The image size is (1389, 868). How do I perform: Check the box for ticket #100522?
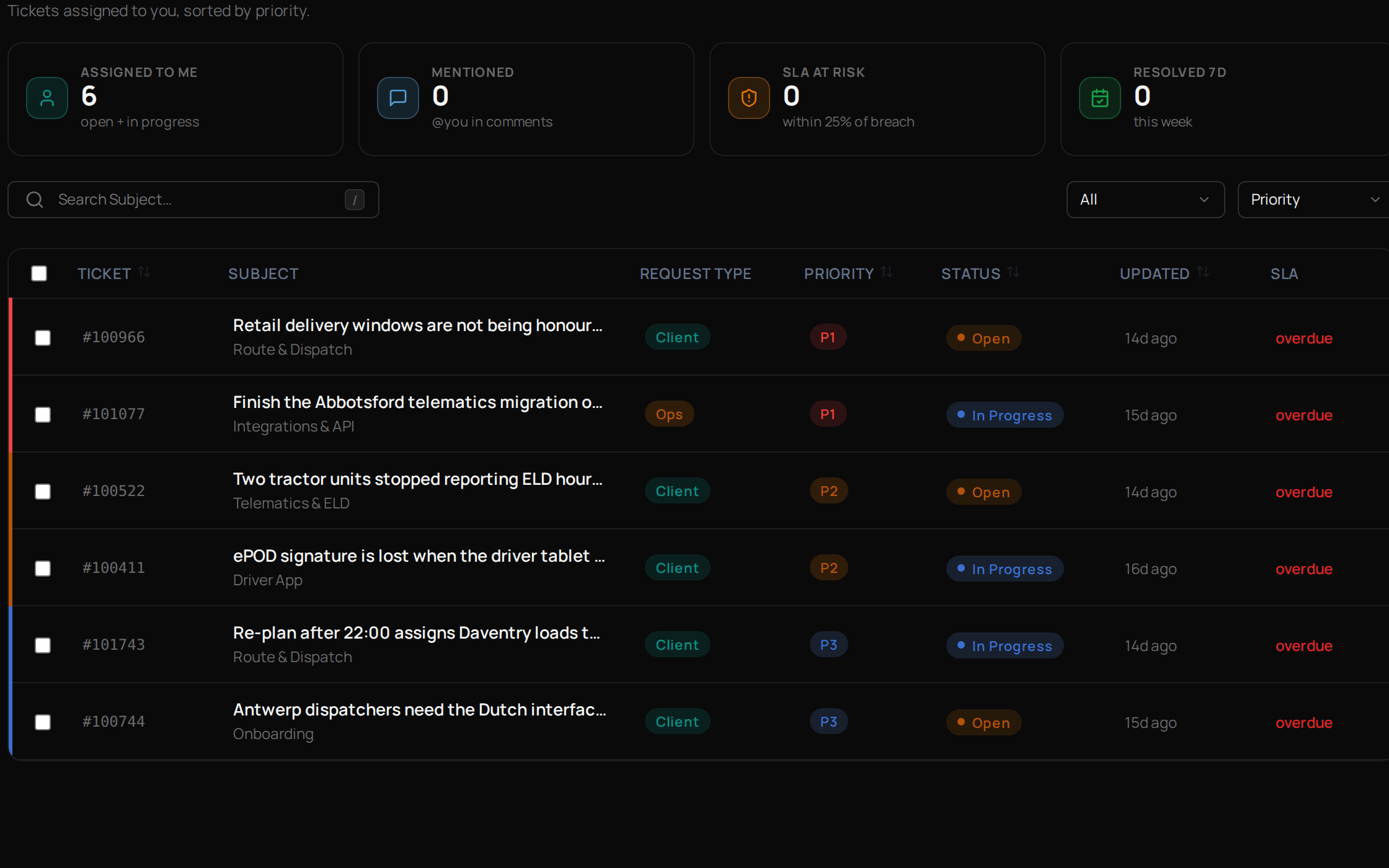click(x=43, y=492)
